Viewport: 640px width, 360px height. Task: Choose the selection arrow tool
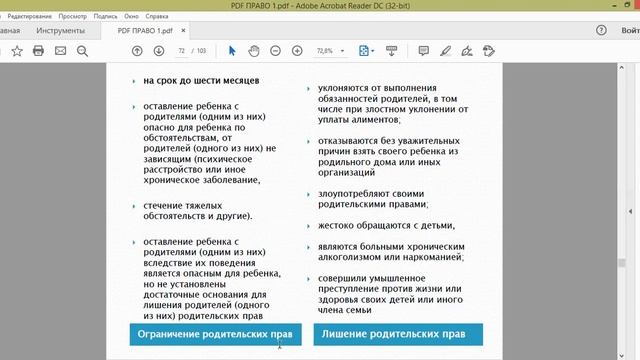(232, 51)
